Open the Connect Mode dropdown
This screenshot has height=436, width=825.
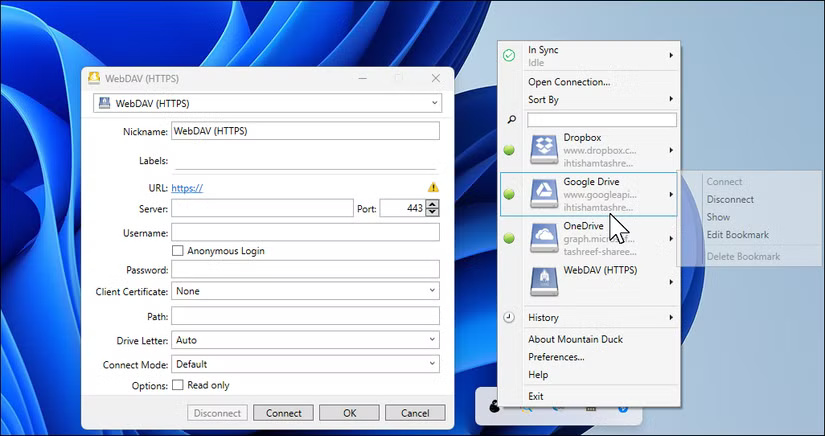305,364
